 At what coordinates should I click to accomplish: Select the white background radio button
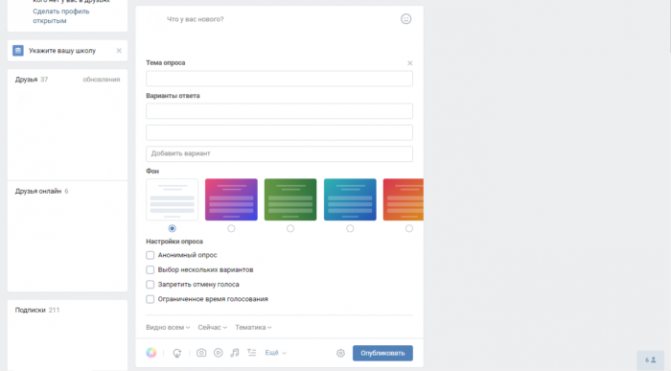click(172, 229)
